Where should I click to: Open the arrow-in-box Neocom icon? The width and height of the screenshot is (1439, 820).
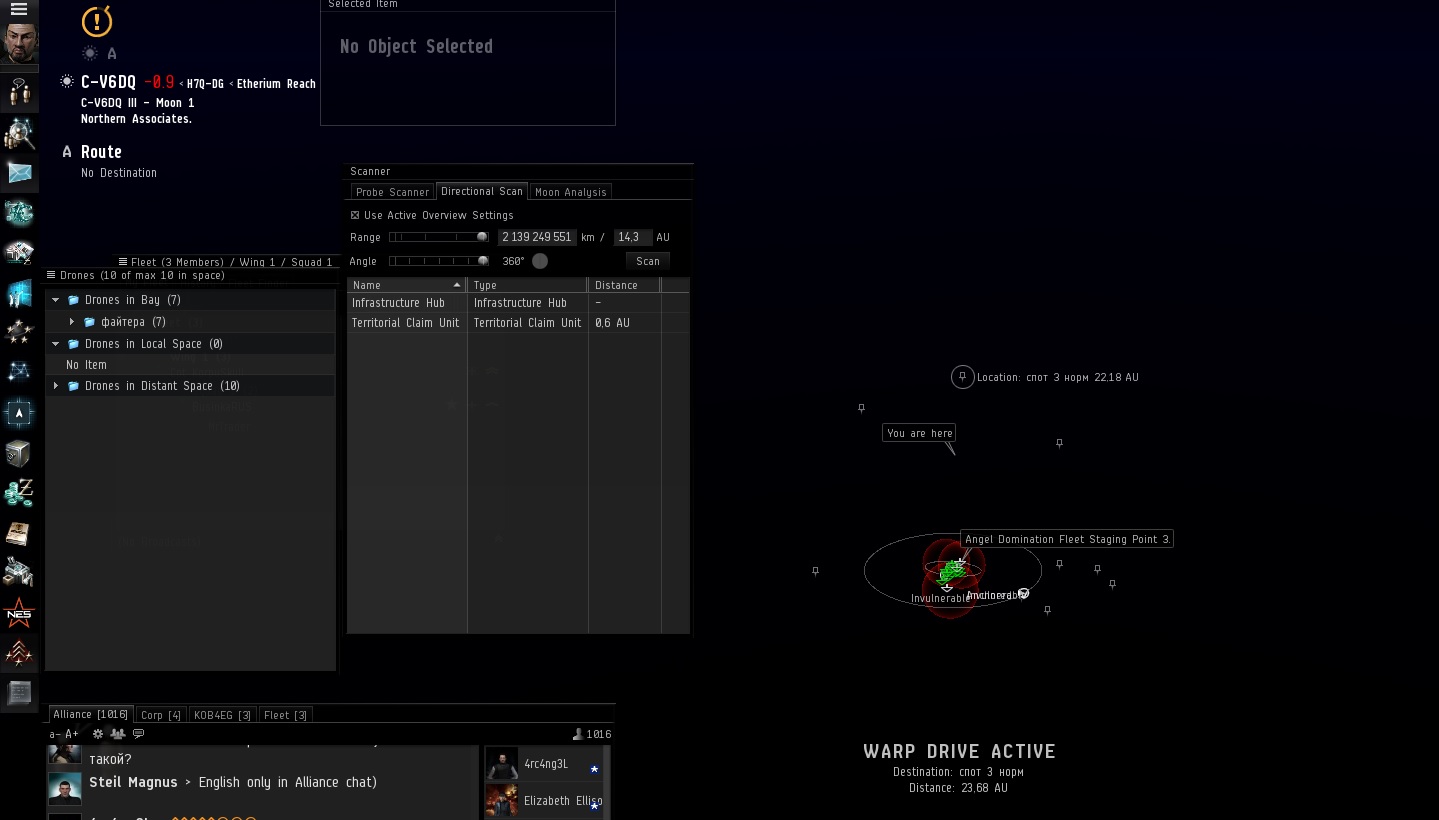tap(19, 413)
